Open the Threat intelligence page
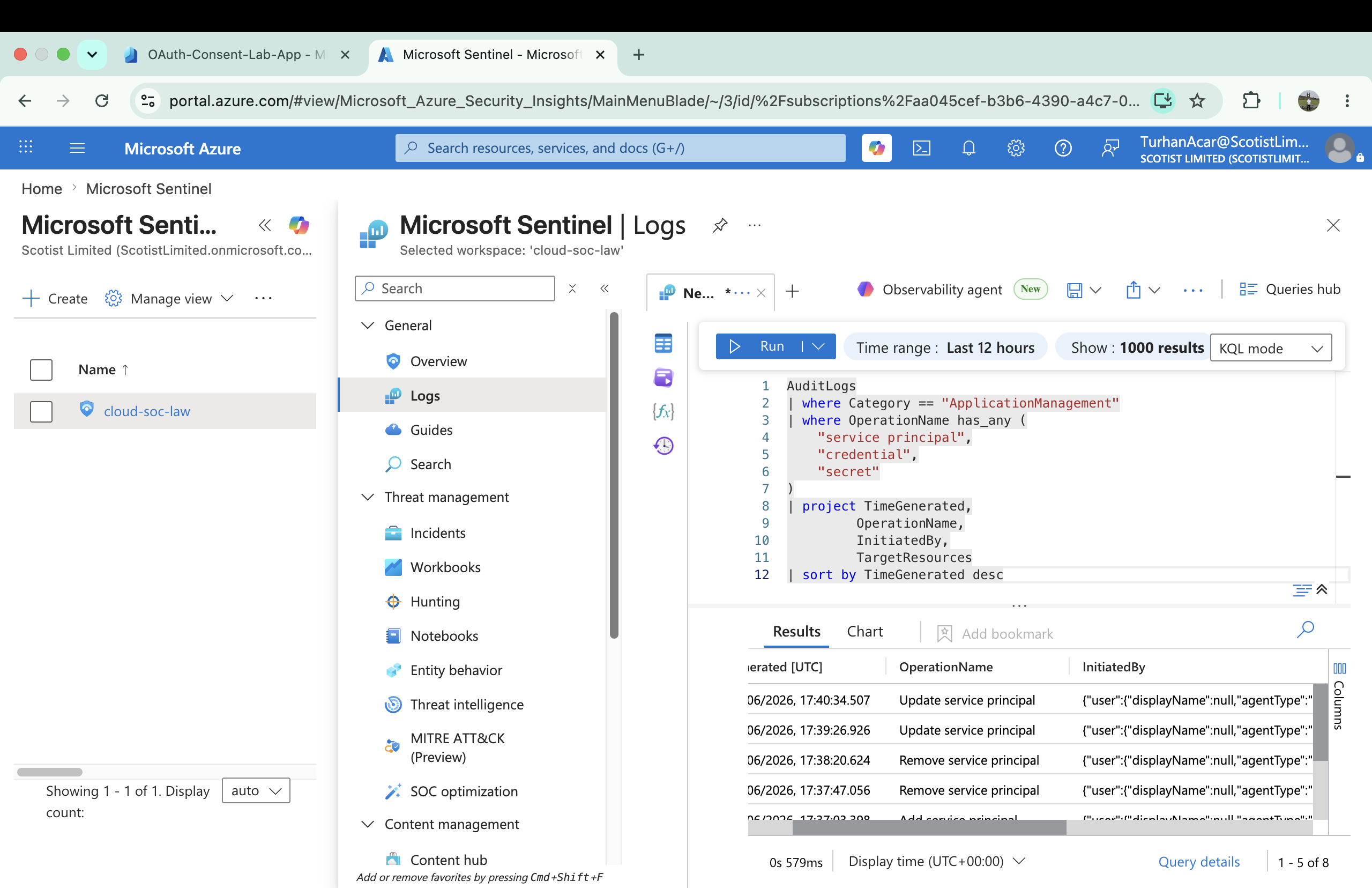 coord(467,705)
